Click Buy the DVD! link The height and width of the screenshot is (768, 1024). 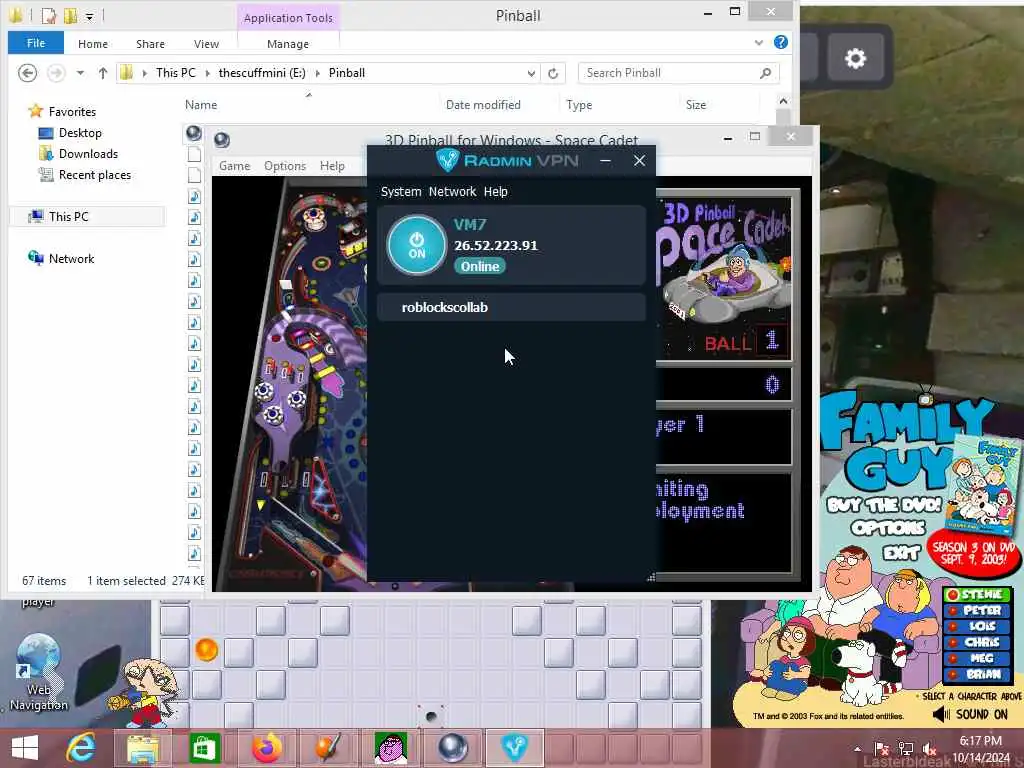[884, 505]
